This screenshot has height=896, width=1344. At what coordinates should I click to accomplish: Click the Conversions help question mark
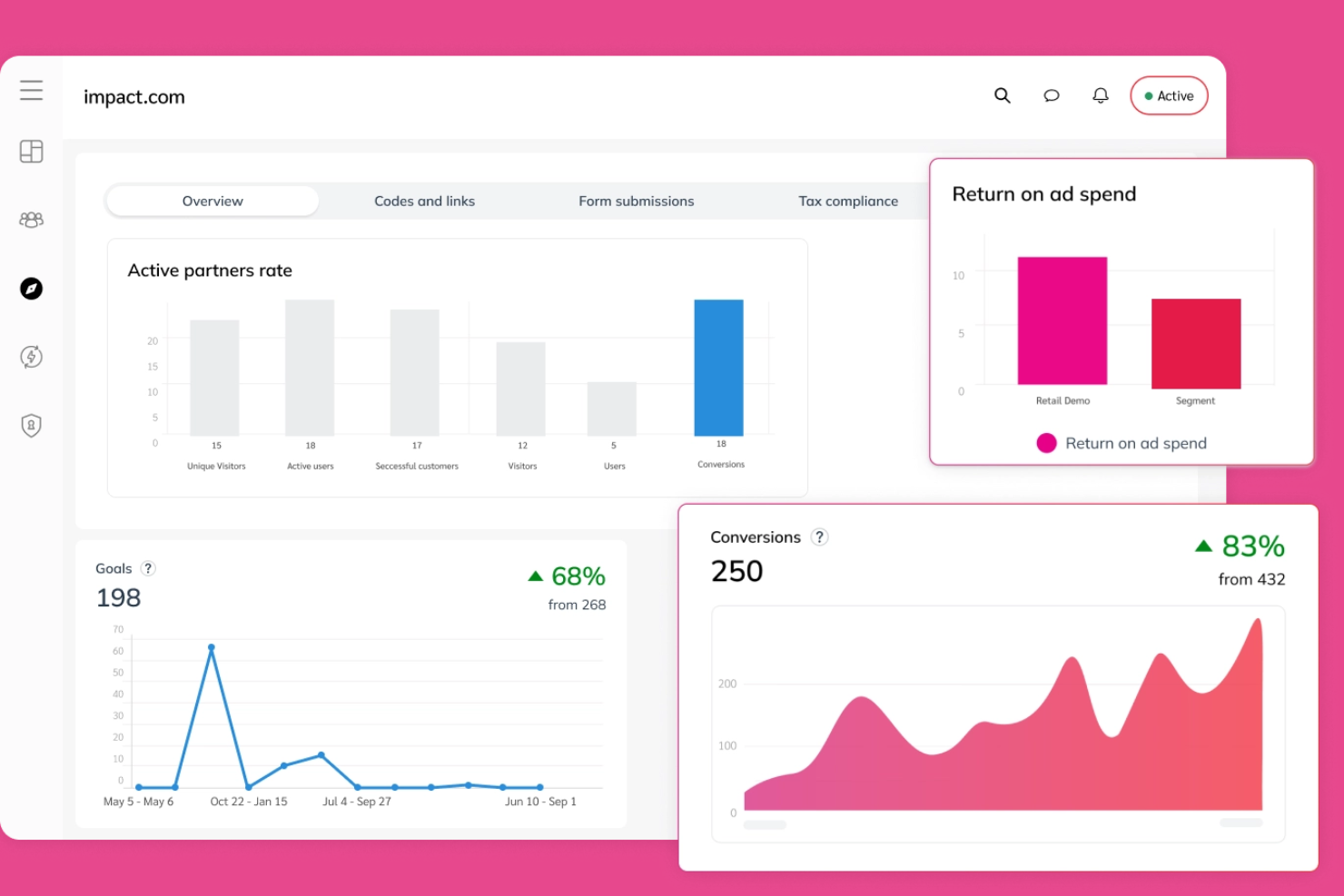(819, 537)
